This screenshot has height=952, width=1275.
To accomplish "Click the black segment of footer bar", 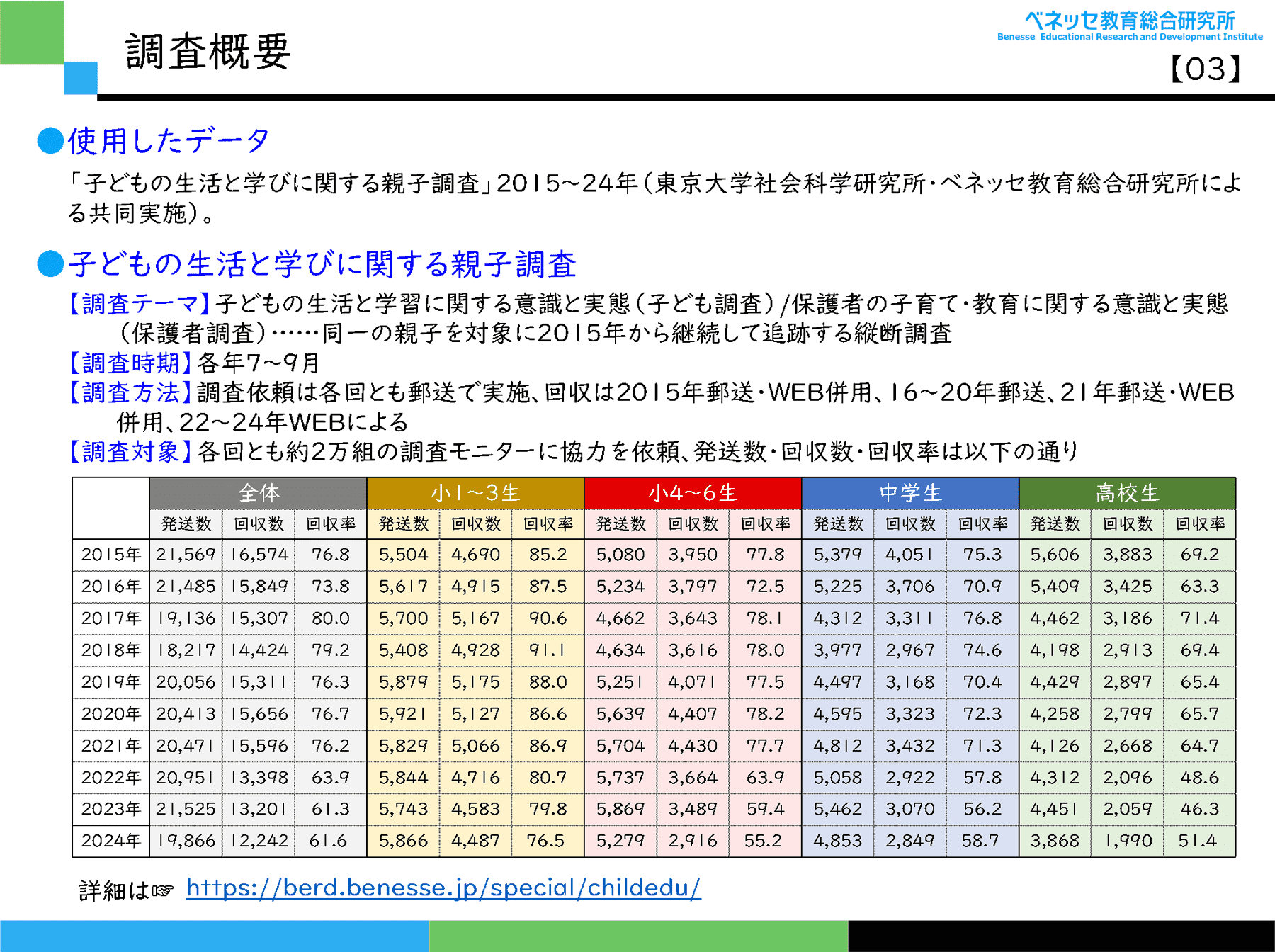I will click(1061, 936).
